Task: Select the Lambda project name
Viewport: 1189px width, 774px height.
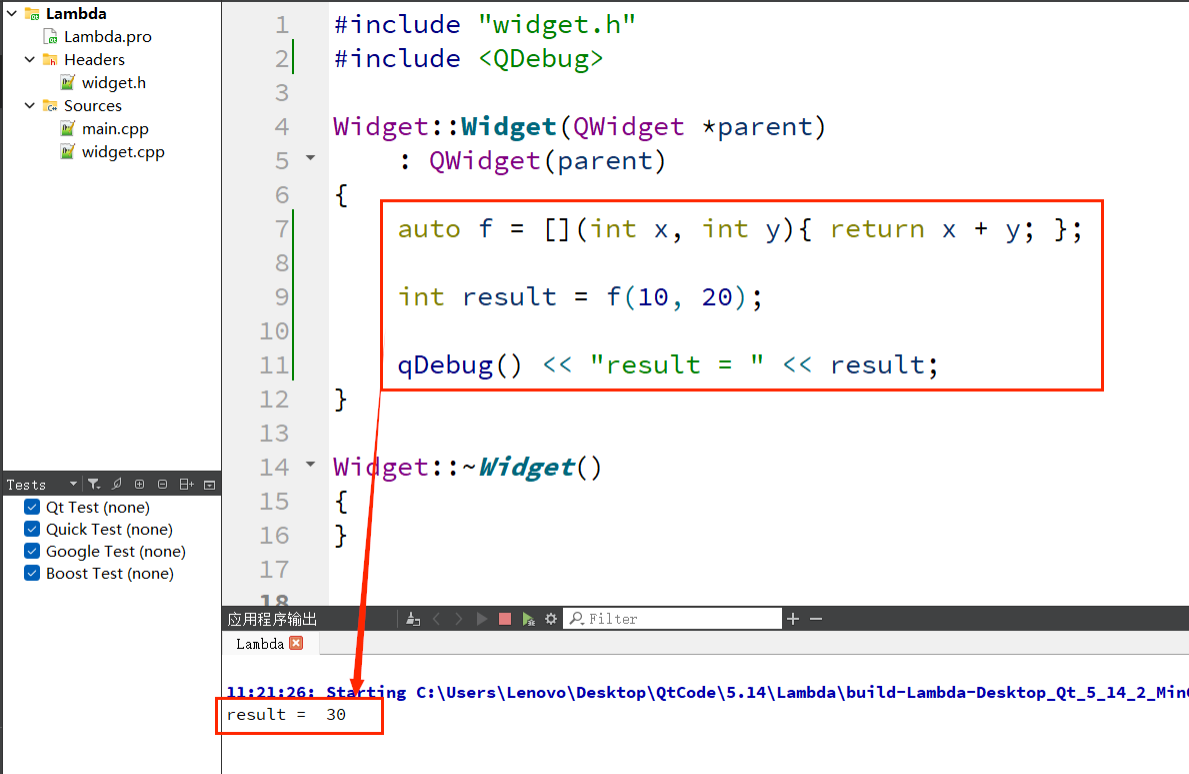Action: tap(76, 14)
